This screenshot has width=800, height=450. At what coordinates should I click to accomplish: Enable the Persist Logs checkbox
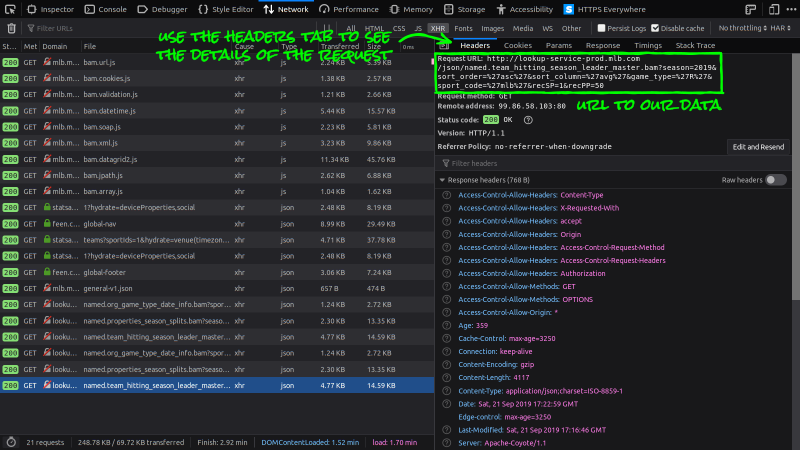tap(601, 28)
